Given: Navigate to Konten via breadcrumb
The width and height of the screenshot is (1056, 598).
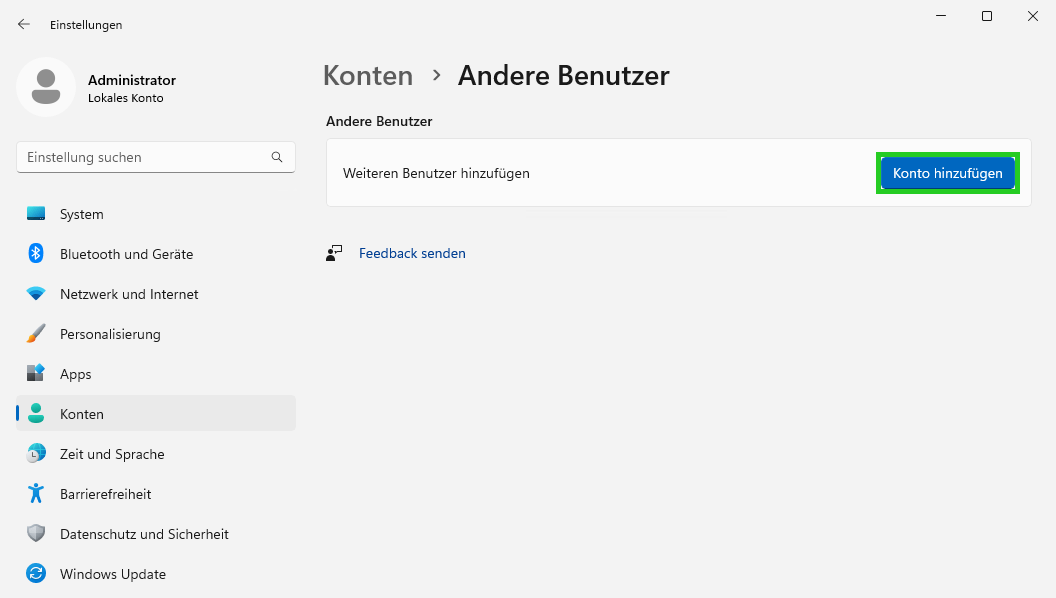Looking at the screenshot, I should click(368, 75).
